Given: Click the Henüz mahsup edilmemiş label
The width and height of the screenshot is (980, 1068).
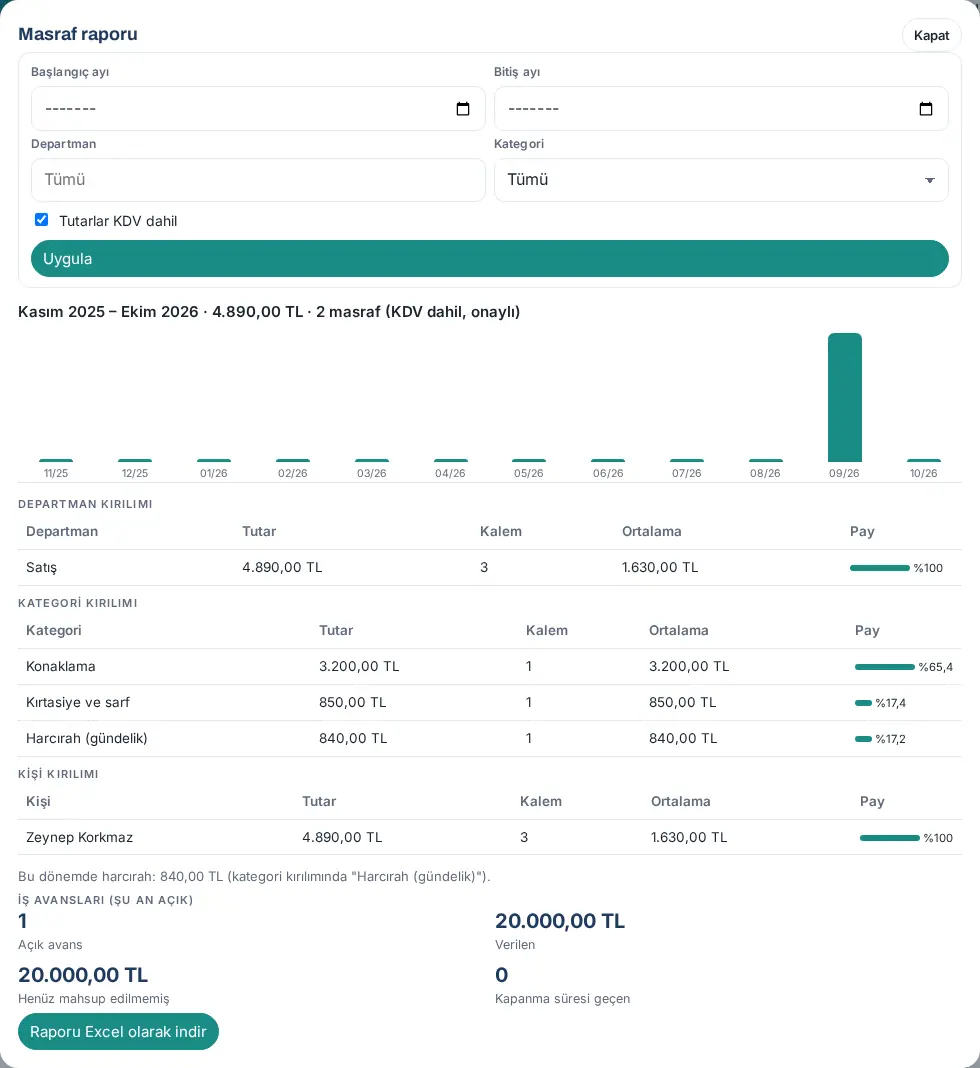Looking at the screenshot, I should 94,999.
